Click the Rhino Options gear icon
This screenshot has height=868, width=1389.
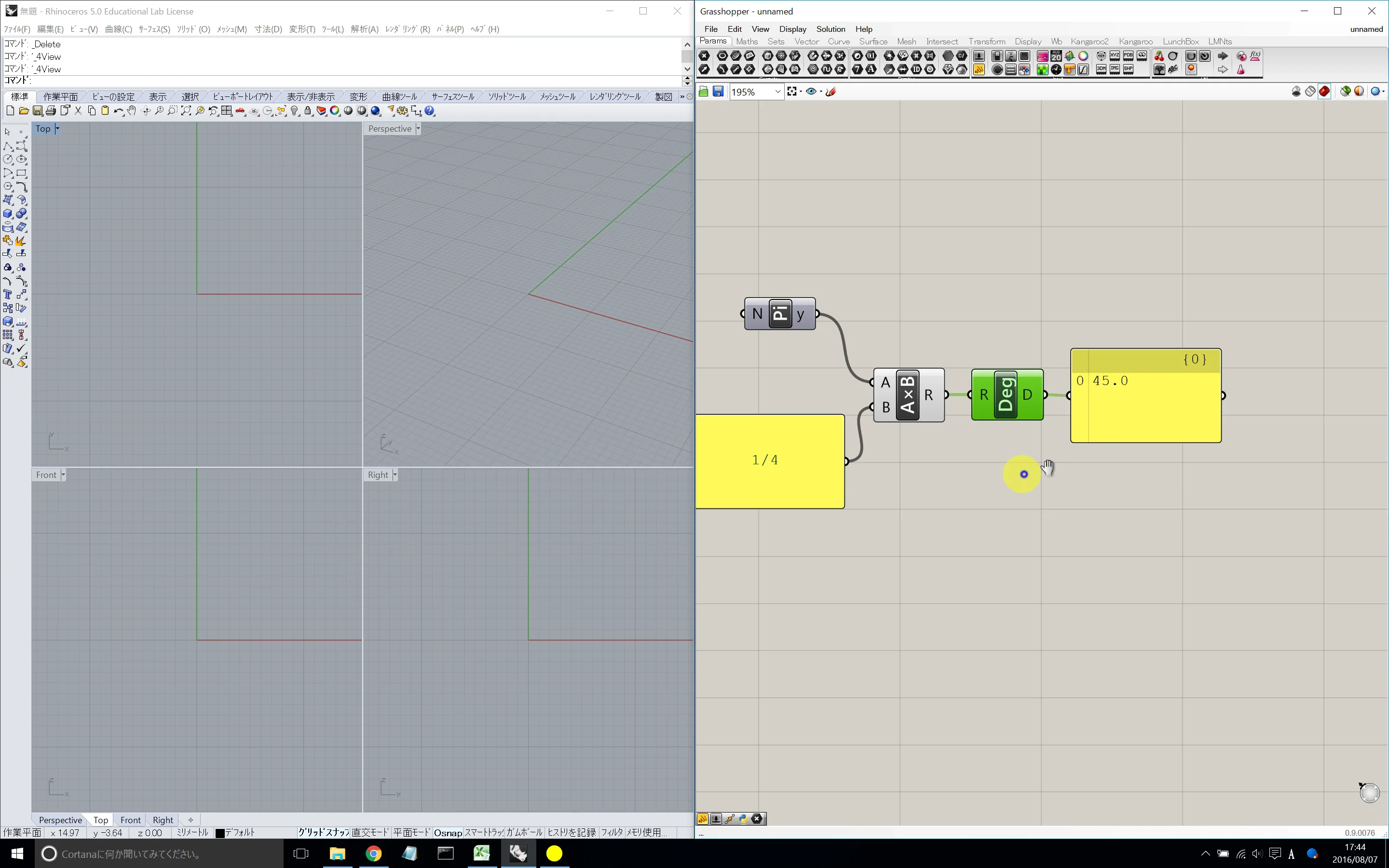click(x=402, y=111)
